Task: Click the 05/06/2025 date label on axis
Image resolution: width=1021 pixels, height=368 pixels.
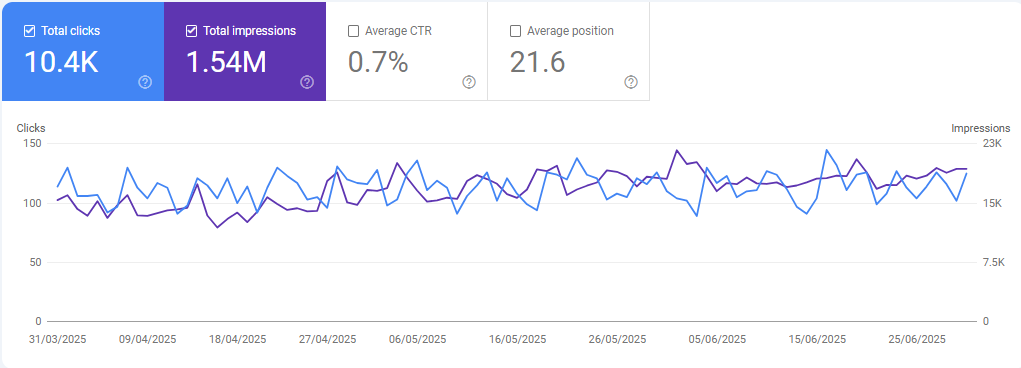Action: pos(718,339)
